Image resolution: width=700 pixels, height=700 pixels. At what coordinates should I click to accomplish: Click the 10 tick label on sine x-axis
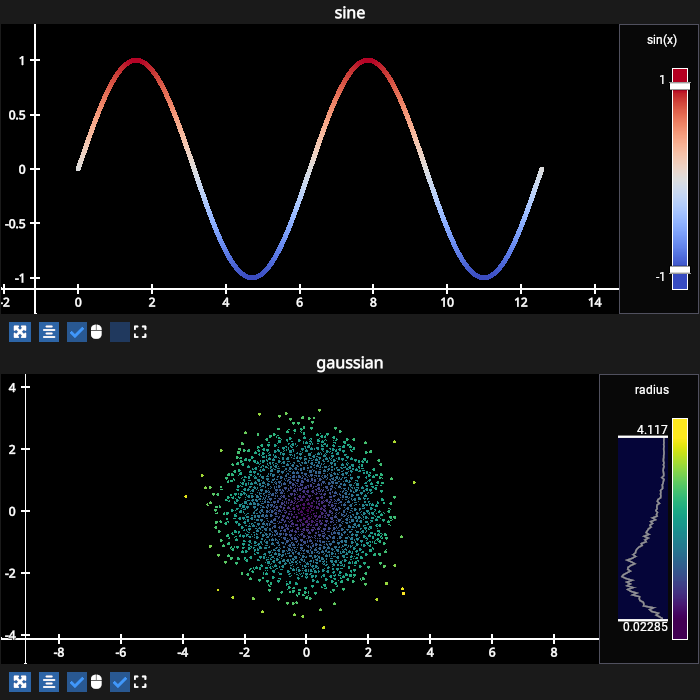pos(447,303)
